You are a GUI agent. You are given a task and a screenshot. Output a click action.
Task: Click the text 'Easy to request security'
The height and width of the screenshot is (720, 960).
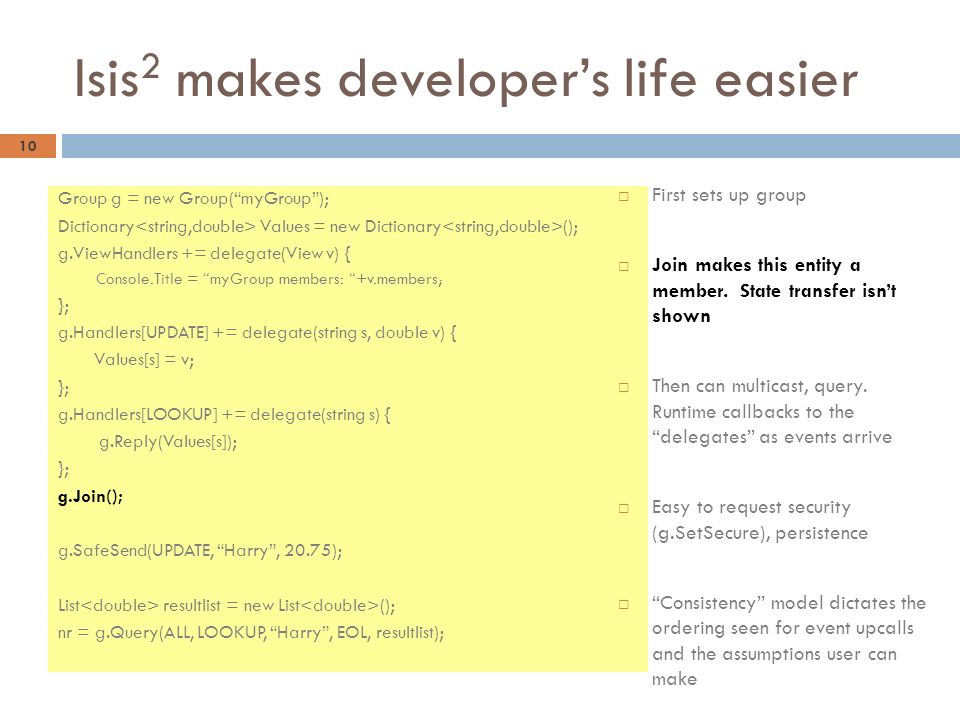(x=751, y=508)
